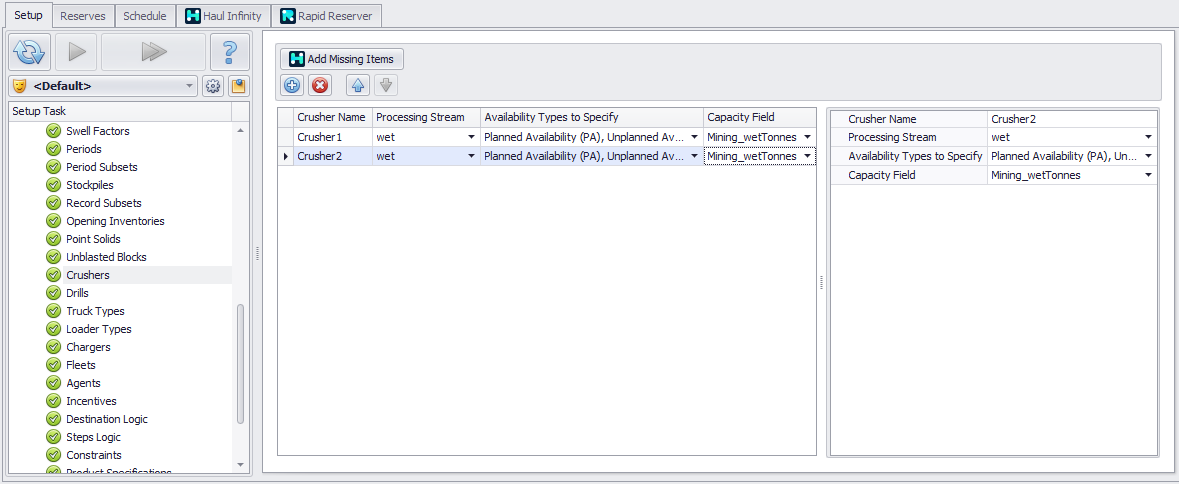Open Crusher2 Capacity Field dropdown in grid
The image size is (1179, 484).
coord(807,156)
